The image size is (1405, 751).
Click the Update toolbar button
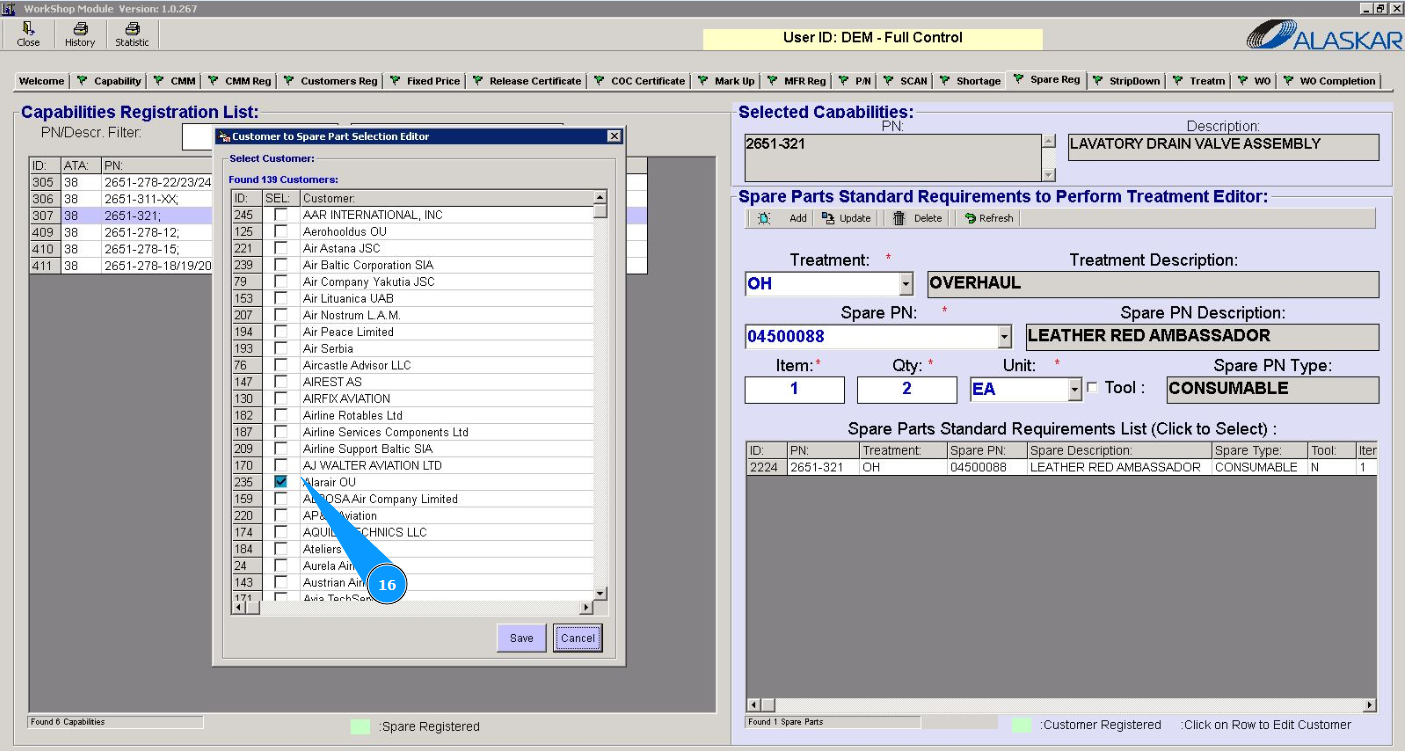(846, 218)
